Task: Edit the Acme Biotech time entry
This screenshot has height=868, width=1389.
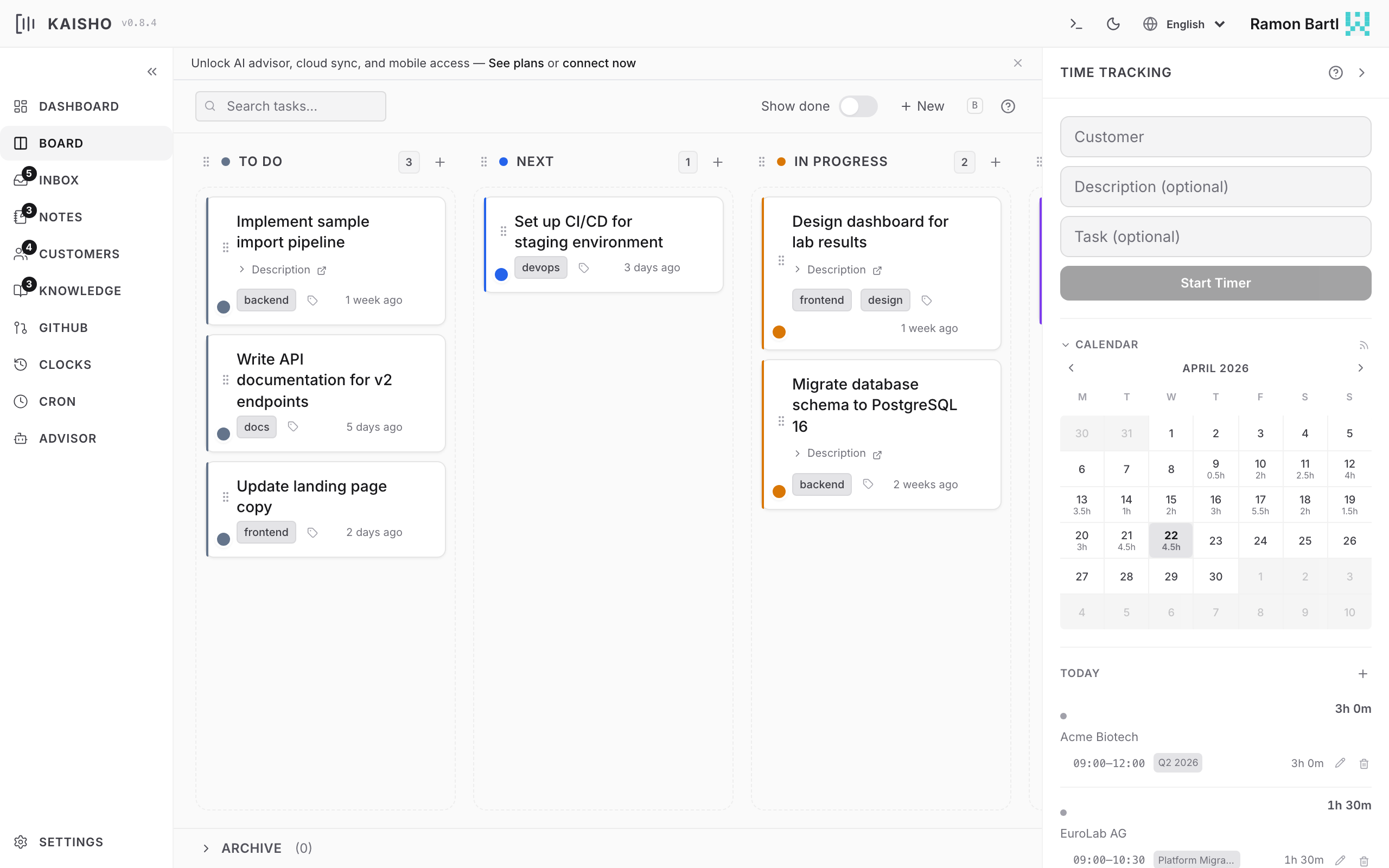Action: [x=1340, y=763]
